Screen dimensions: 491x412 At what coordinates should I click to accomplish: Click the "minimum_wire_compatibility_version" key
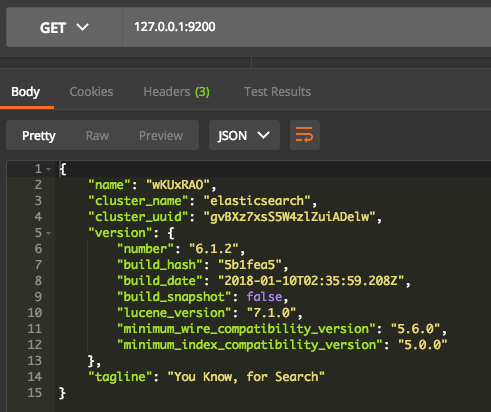(246, 329)
